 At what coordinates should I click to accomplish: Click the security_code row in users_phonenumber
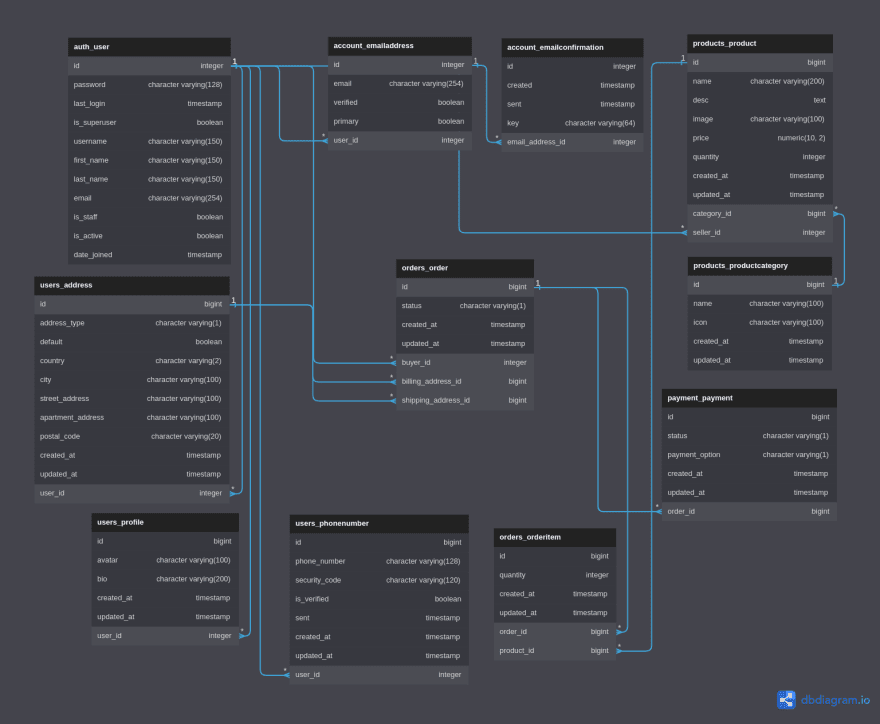coord(379,581)
